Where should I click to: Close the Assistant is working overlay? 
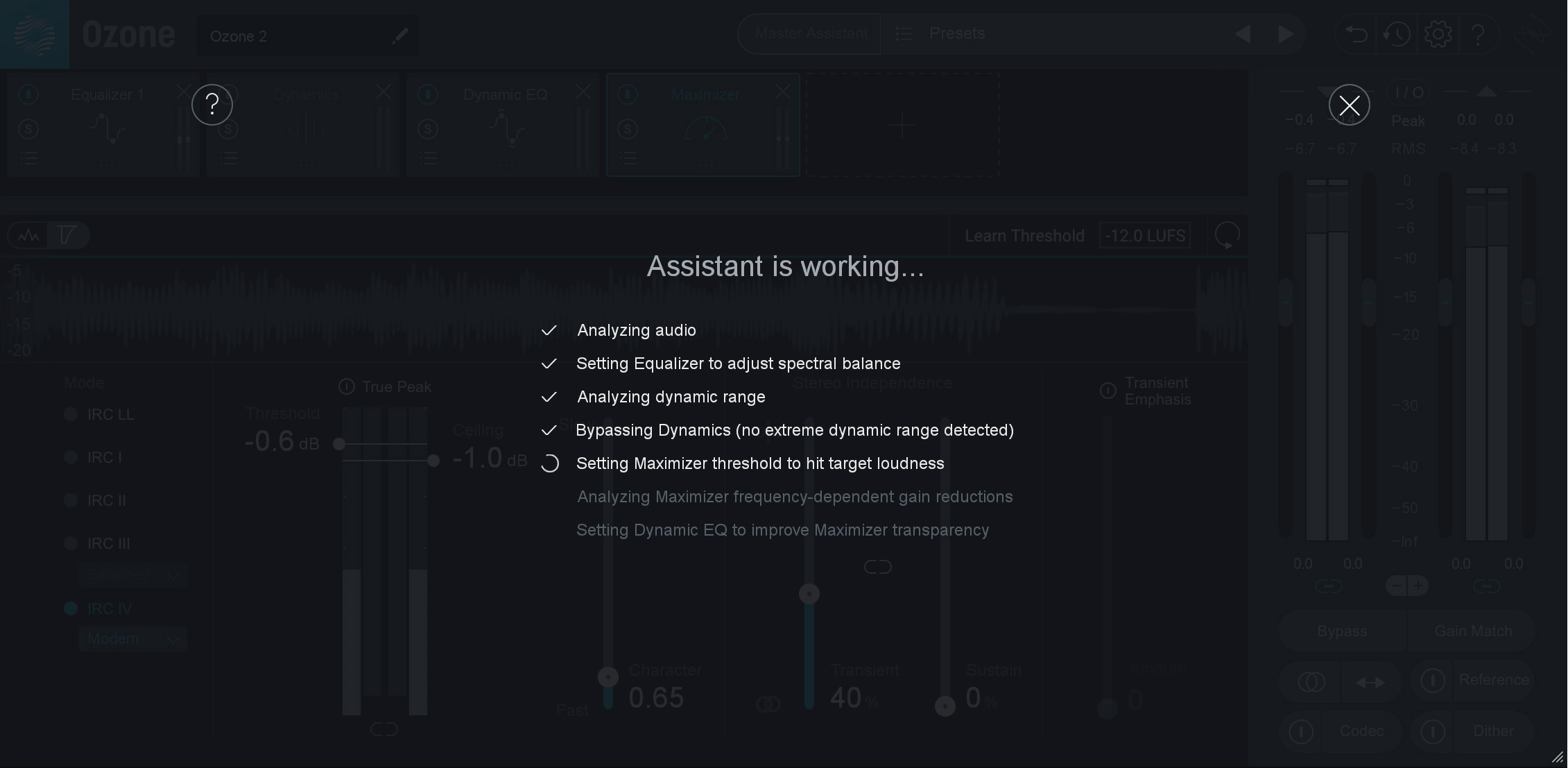coord(1349,105)
